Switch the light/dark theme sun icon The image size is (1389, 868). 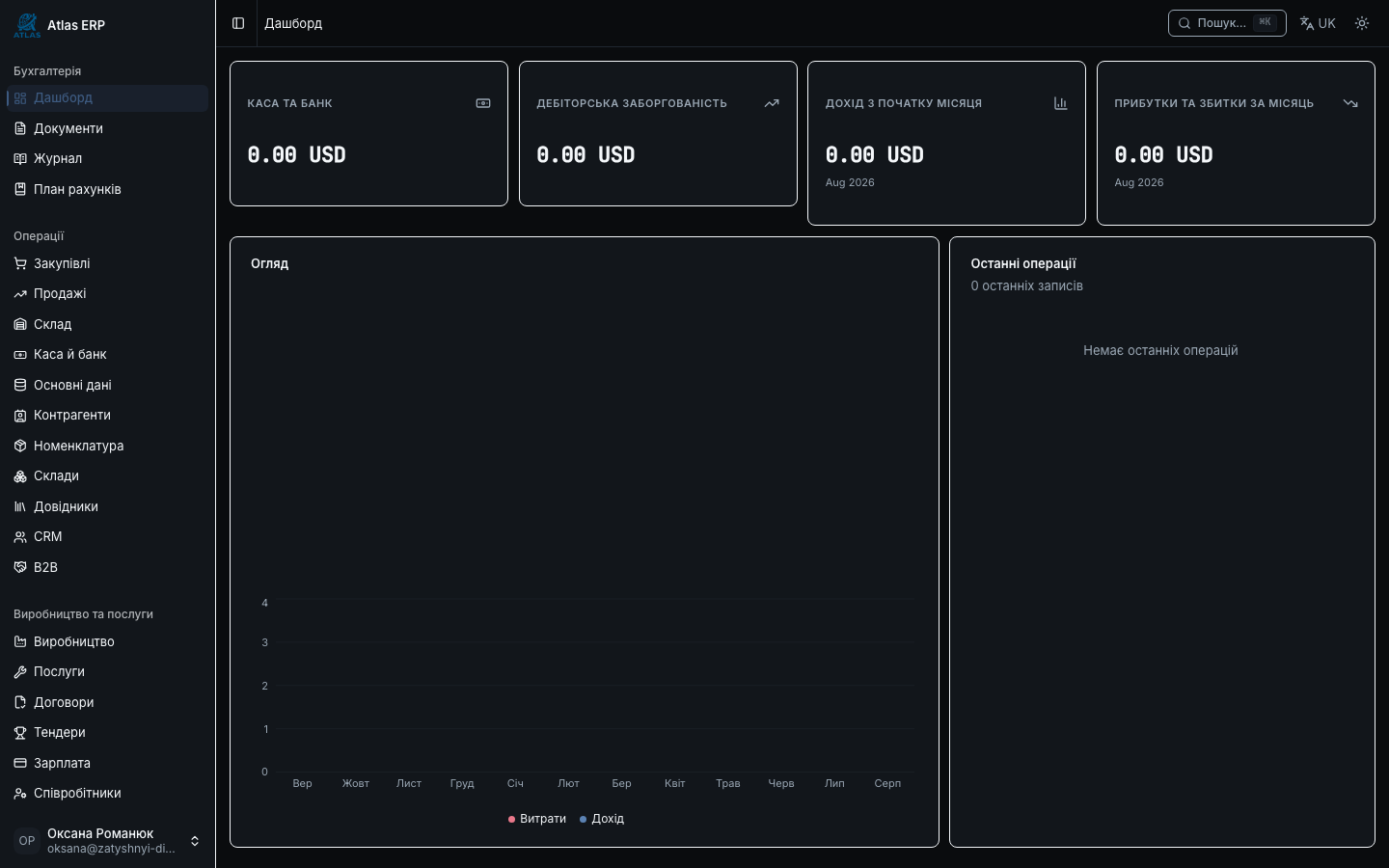click(x=1362, y=23)
